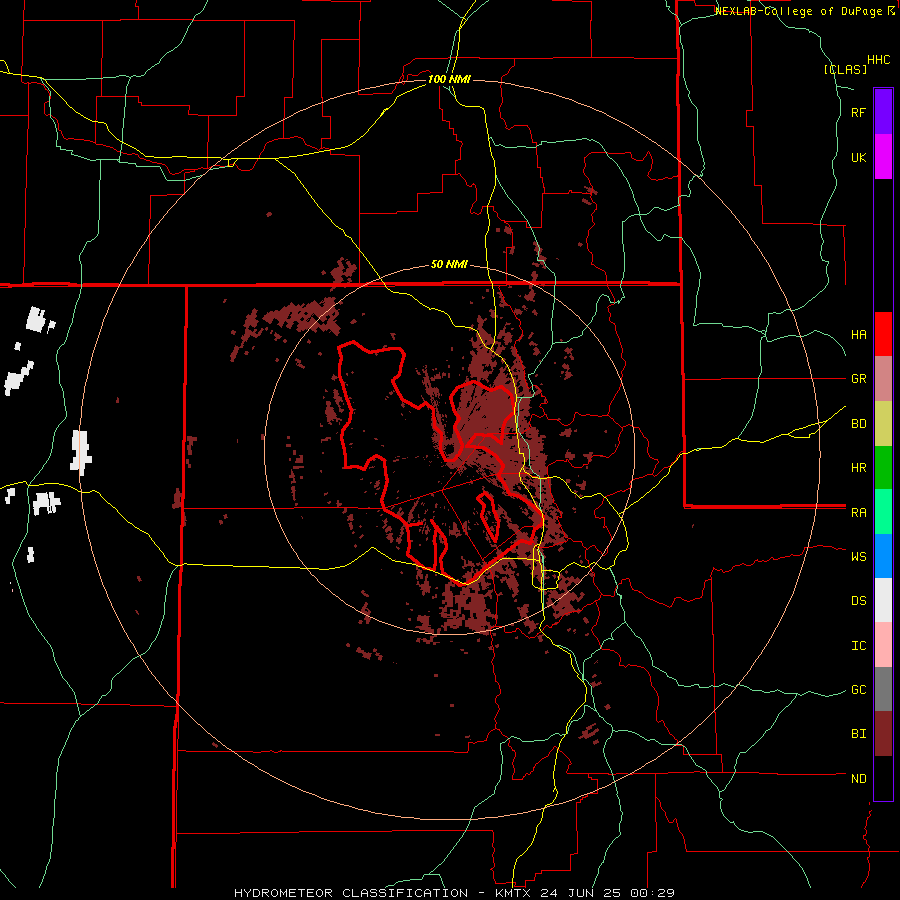The width and height of the screenshot is (900, 900).
Task: Click the UK legend label
Action: (x=858, y=157)
